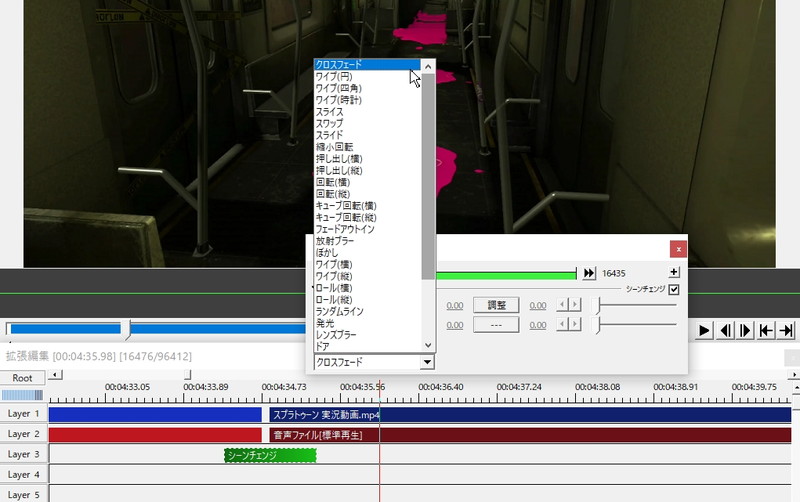
Task: Click the transition list scrollbar thumb
Action: pyautogui.click(x=428, y=176)
